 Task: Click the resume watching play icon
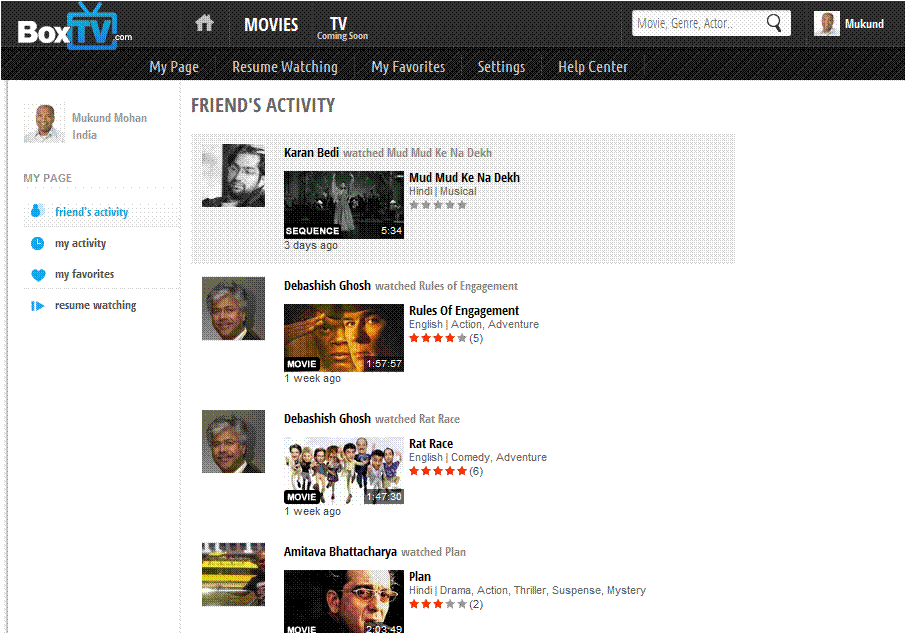pyautogui.click(x=37, y=306)
